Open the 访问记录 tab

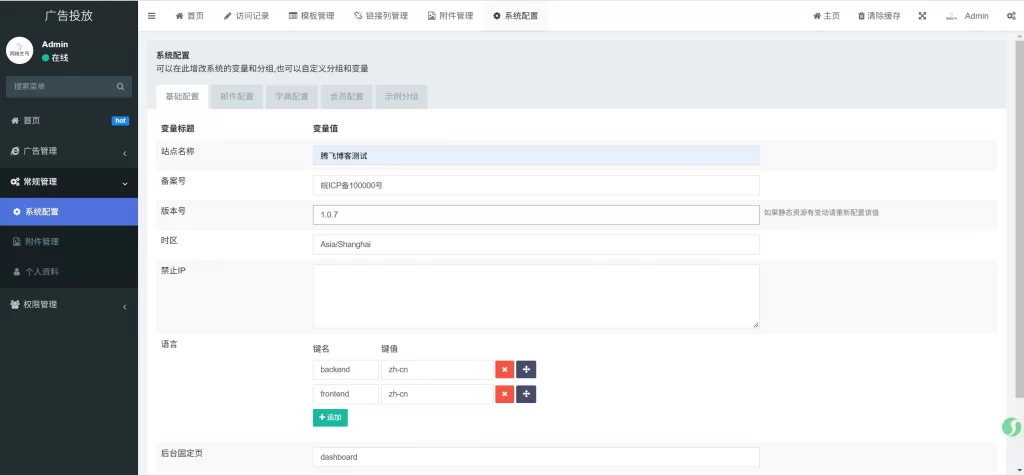[246, 16]
